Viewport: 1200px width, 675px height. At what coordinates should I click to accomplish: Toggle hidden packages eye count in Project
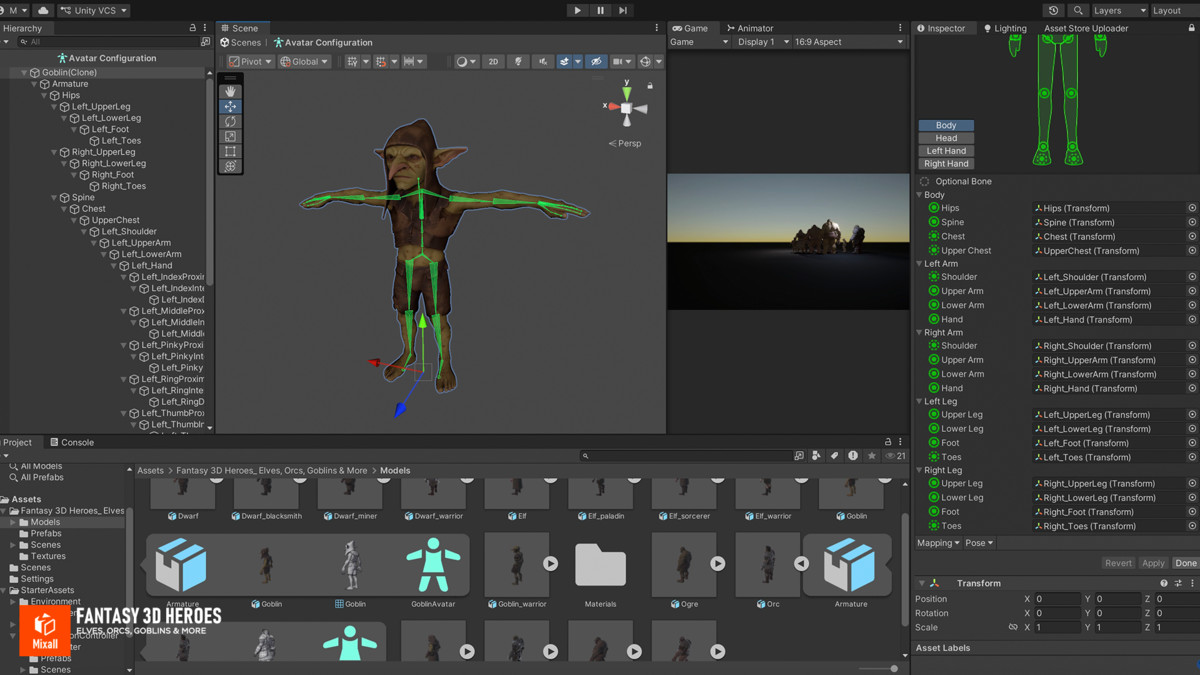(896, 456)
